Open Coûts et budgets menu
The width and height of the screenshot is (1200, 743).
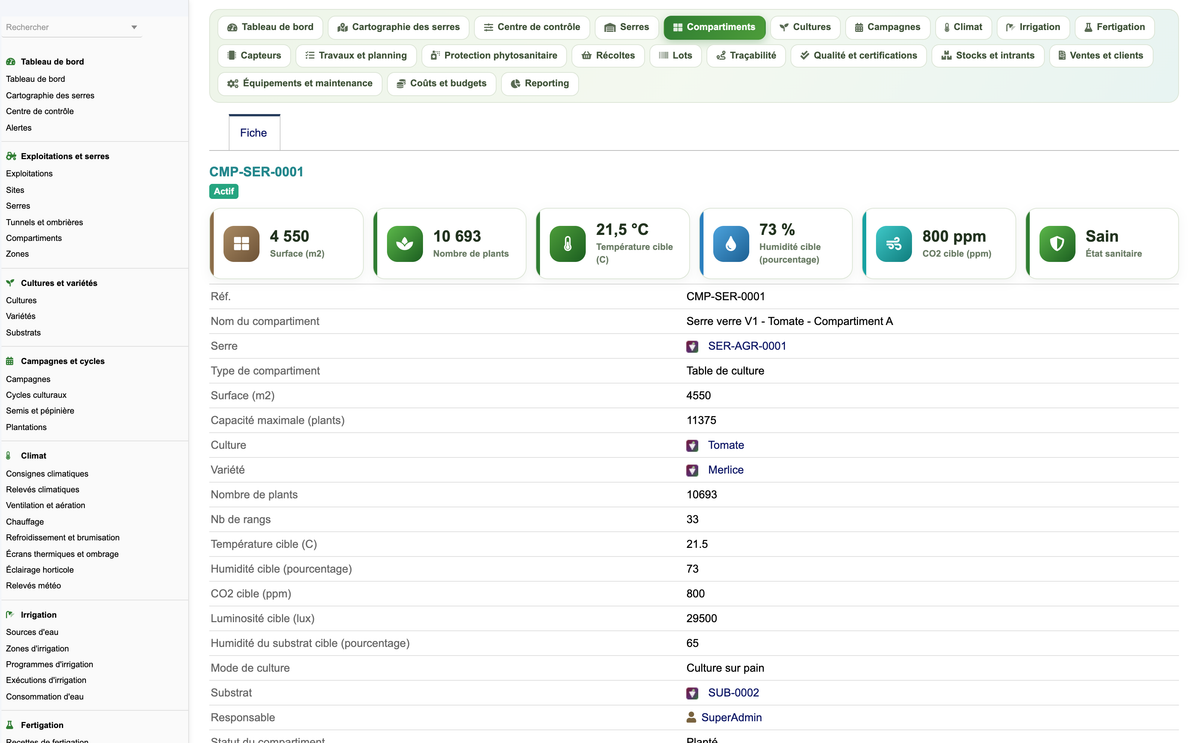(441, 83)
